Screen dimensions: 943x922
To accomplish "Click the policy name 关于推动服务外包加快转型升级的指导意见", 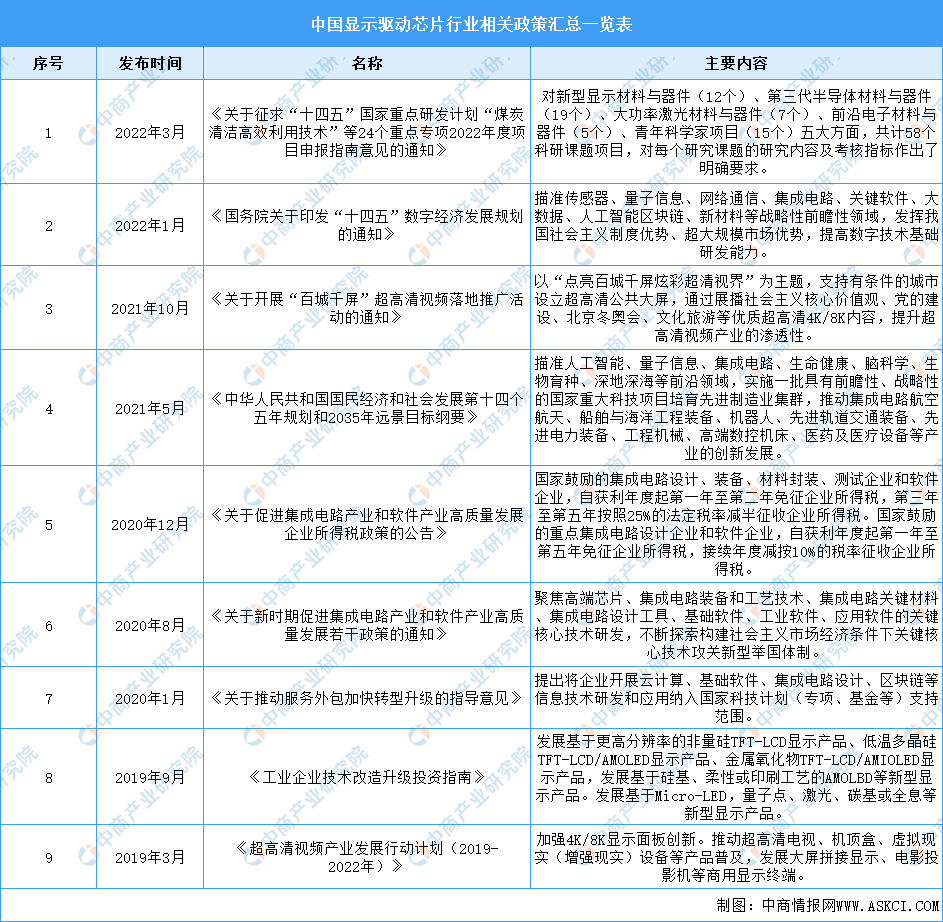I will [x=367, y=698].
